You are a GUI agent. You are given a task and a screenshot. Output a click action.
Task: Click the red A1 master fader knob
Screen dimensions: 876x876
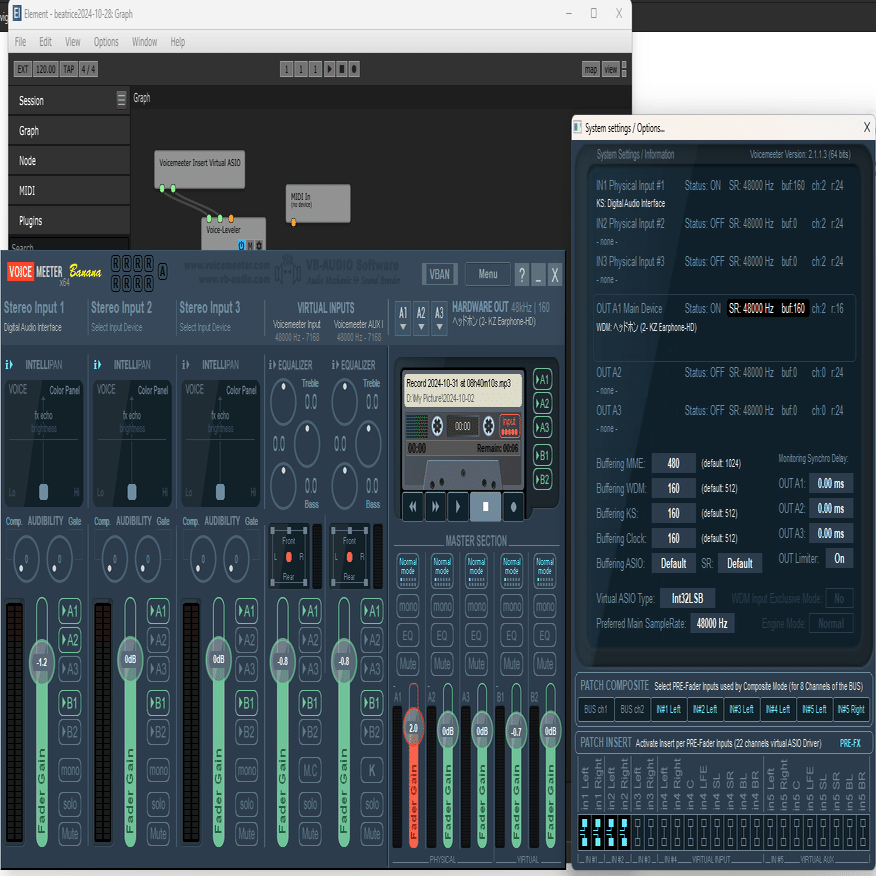413,728
